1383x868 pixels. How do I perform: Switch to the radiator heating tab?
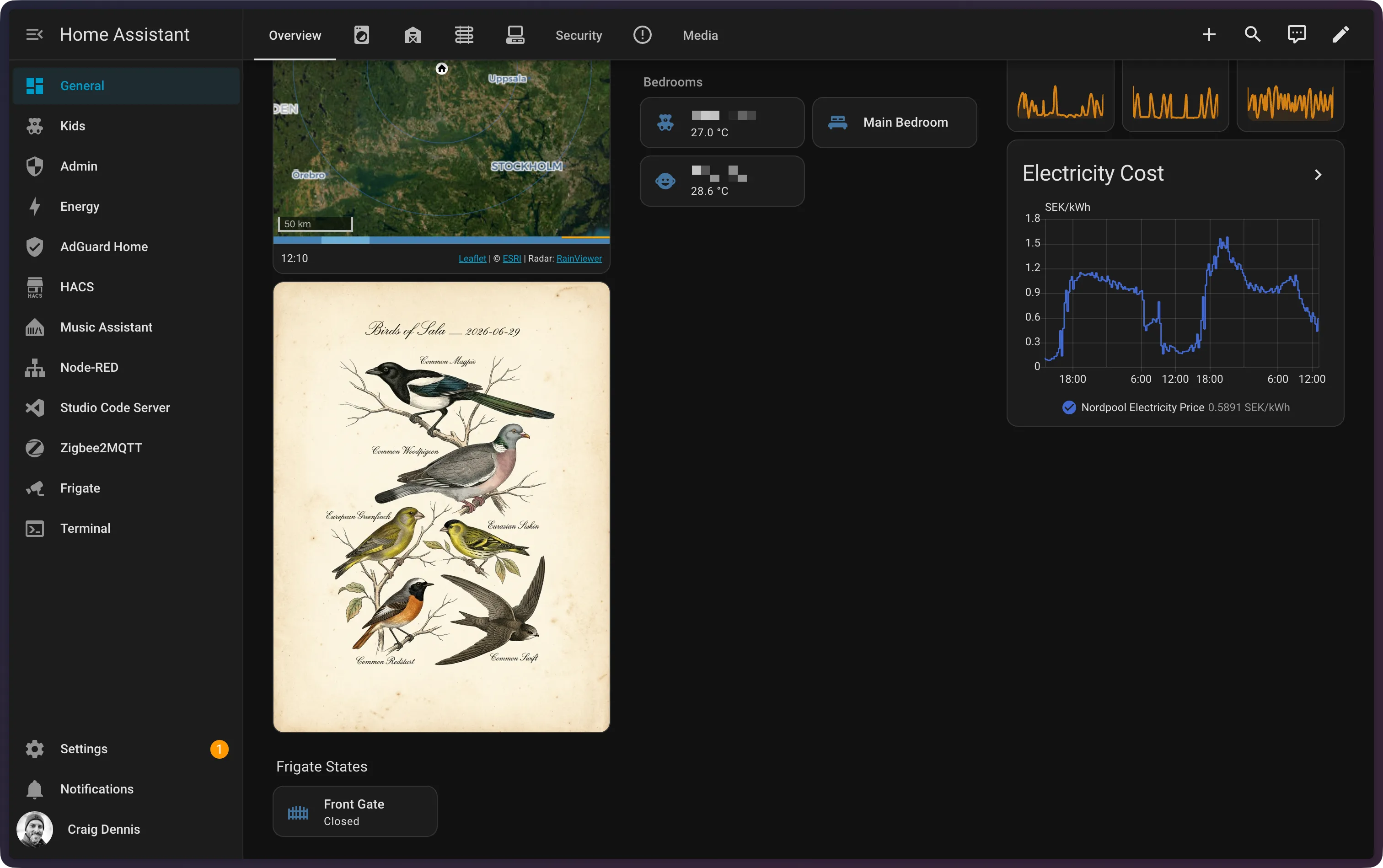[464, 35]
